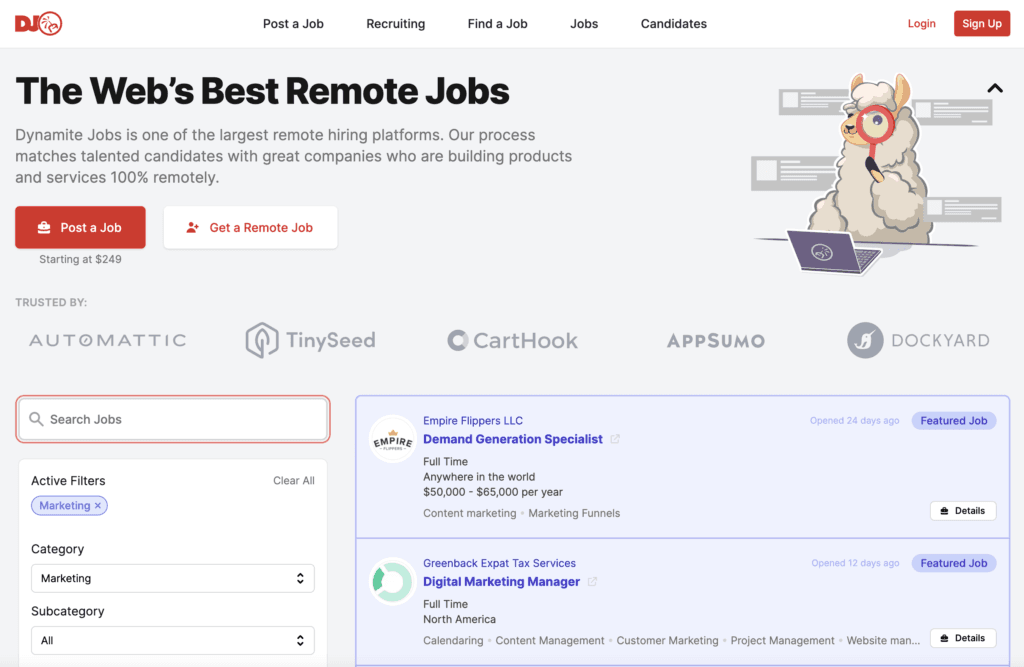Open Demand Generation Specialist job title
This screenshot has height=667, width=1024.
[513, 439]
